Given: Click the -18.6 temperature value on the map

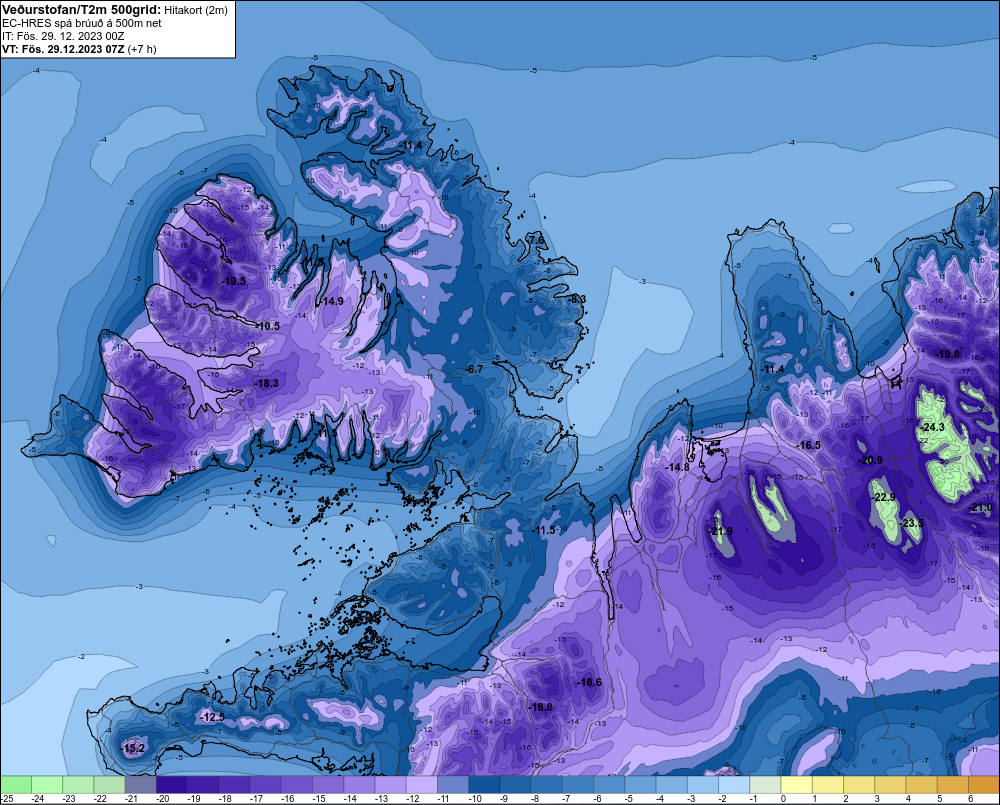Looking at the screenshot, I should pos(589,683).
